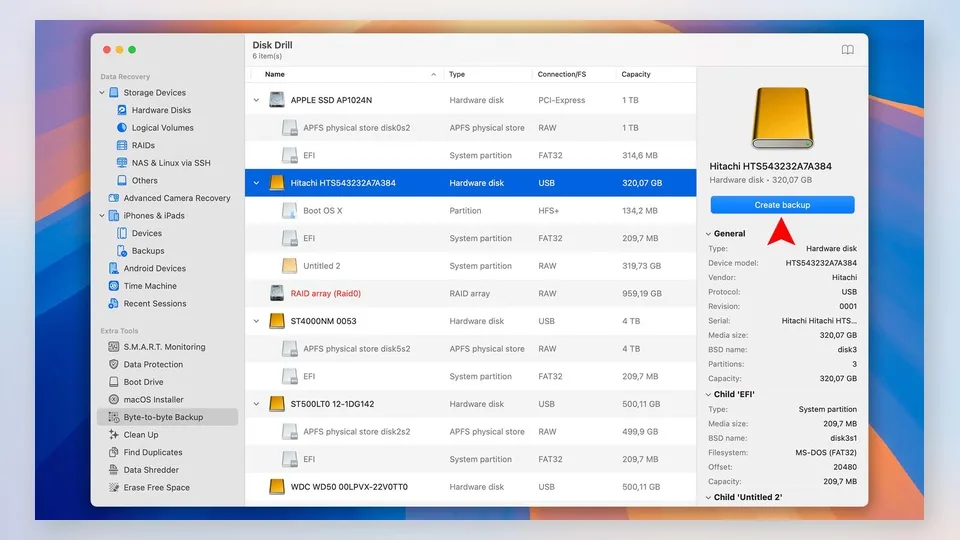The width and height of the screenshot is (960, 540).
Task: Click the Offset value 20480
Action: (x=845, y=467)
